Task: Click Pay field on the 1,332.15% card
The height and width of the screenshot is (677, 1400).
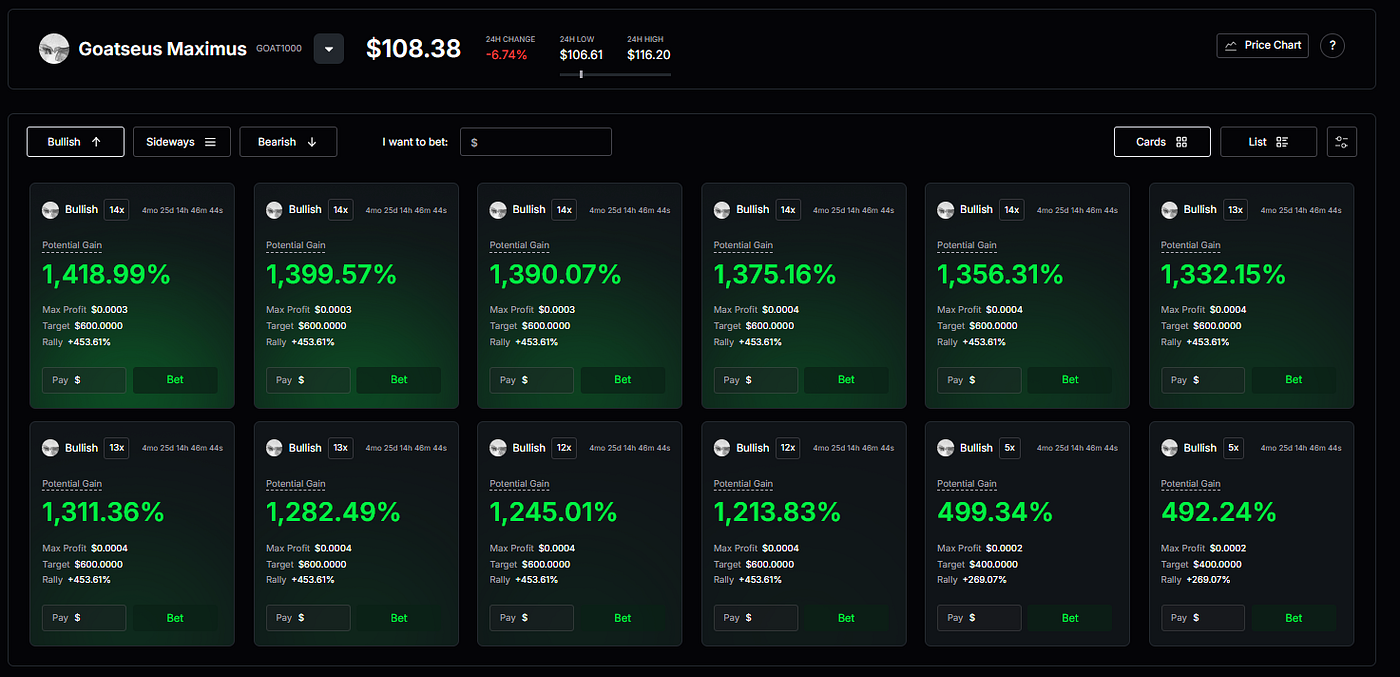Action: coord(1203,380)
